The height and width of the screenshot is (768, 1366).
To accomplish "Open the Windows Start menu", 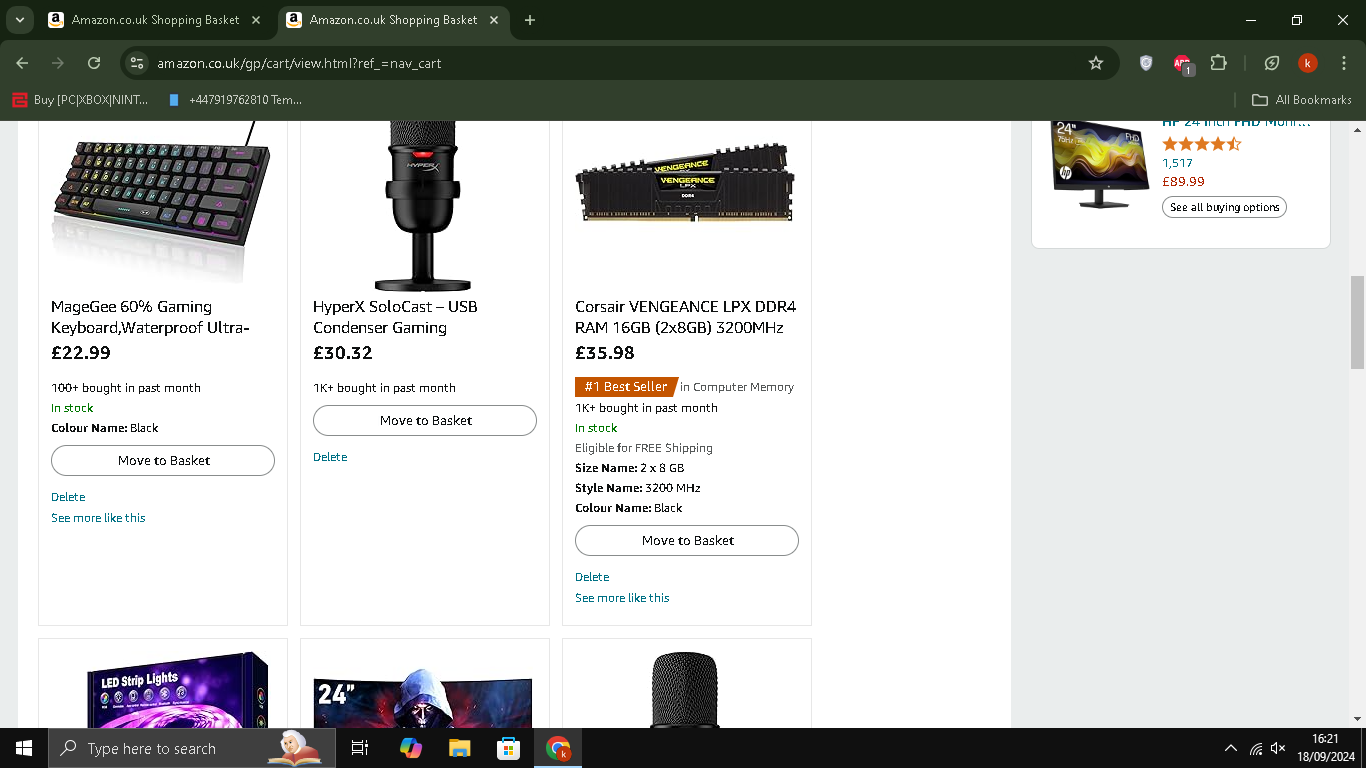I will [23, 748].
